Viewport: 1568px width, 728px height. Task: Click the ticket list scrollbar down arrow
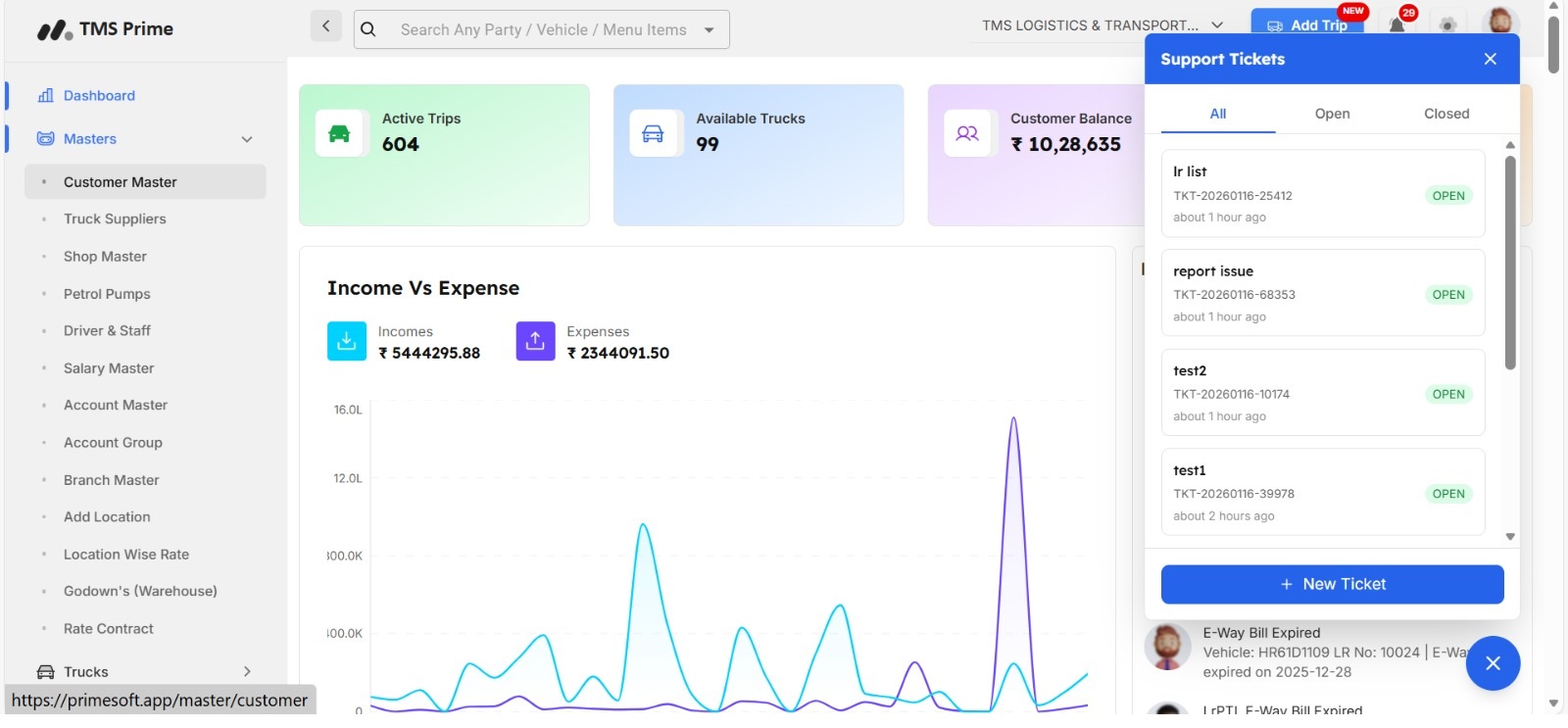click(x=1510, y=537)
